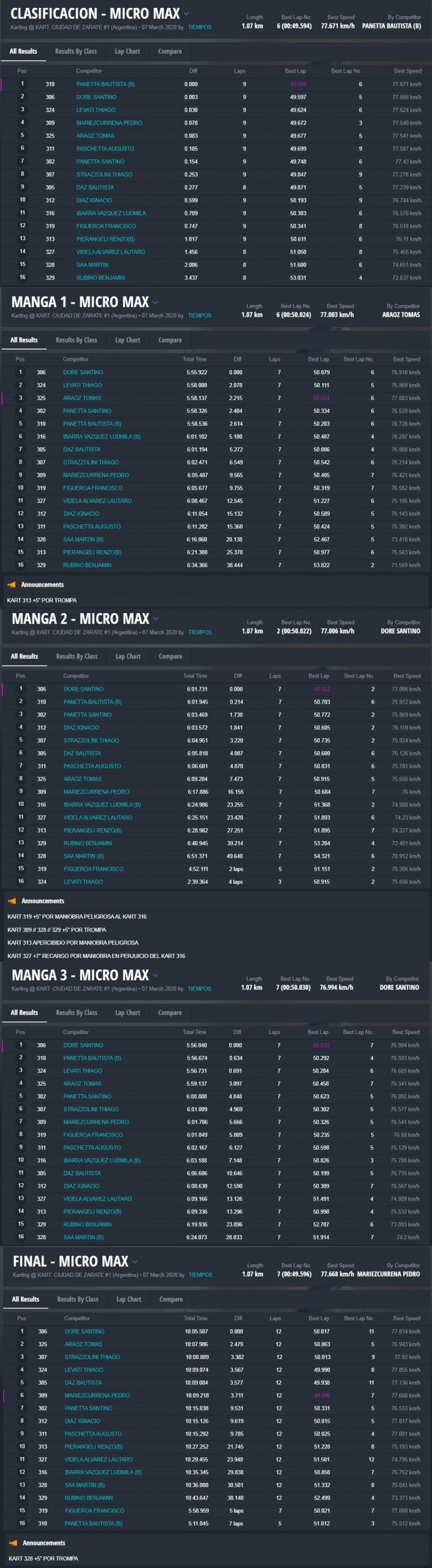Expand the FINAL - MICRO MAX title chevron

(135, 1261)
